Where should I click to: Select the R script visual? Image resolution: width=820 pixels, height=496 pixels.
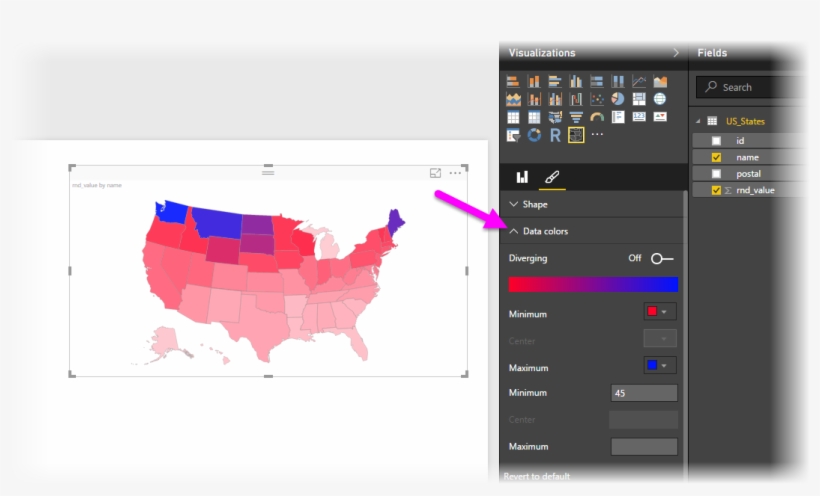(x=555, y=135)
